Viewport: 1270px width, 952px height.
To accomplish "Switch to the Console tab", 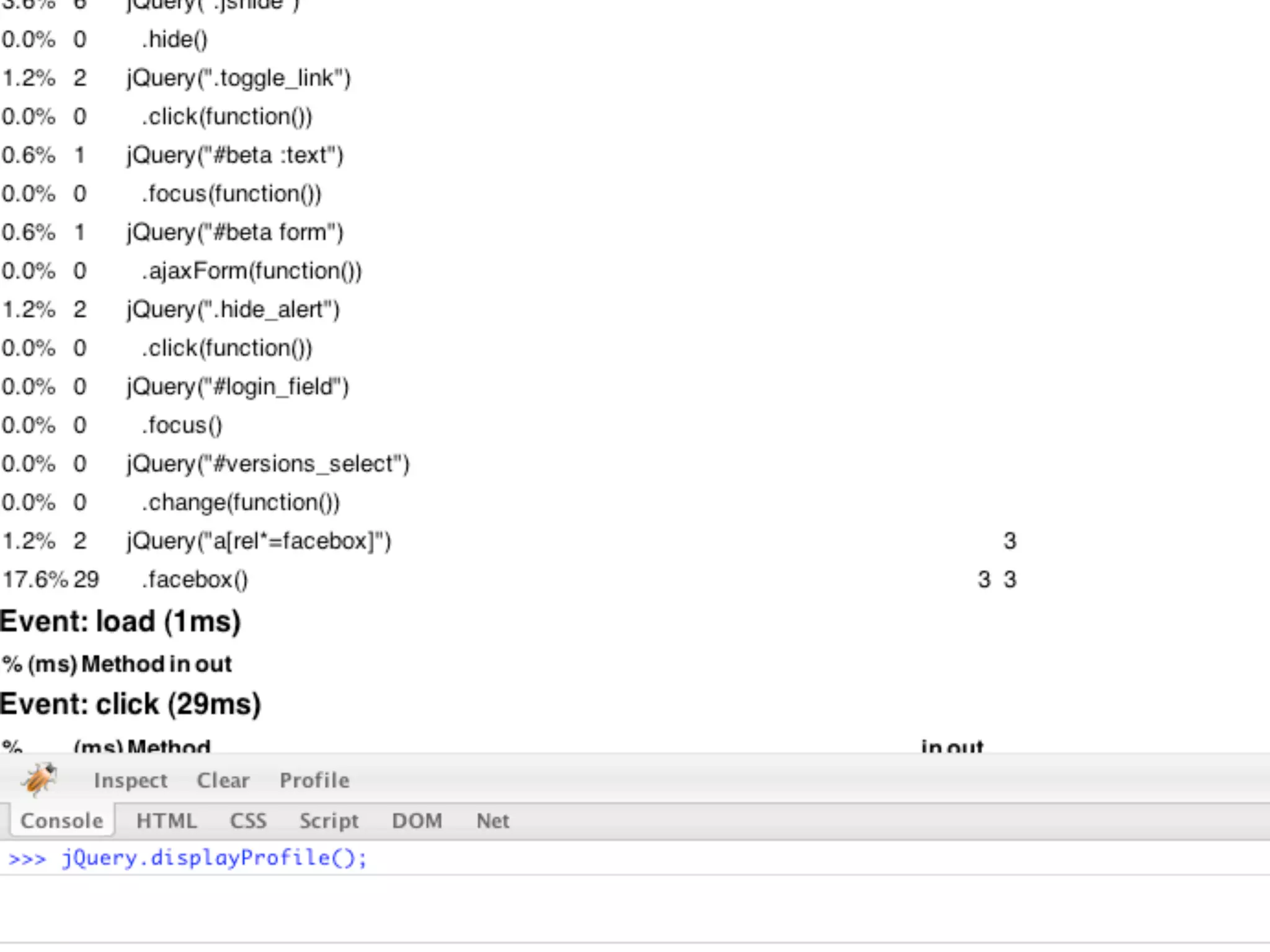I will [x=61, y=821].
